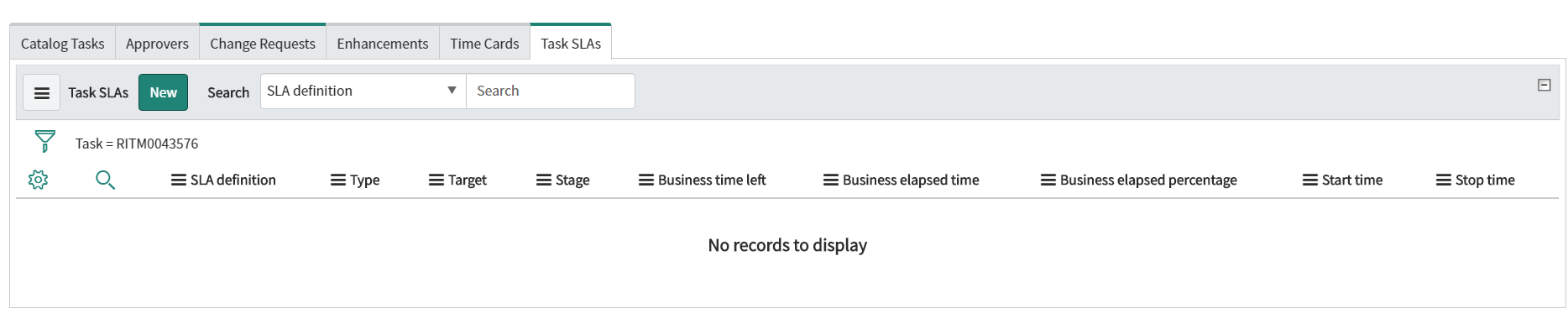
Task: Show column search with the magnifier icon
Action: click(105, 180)
